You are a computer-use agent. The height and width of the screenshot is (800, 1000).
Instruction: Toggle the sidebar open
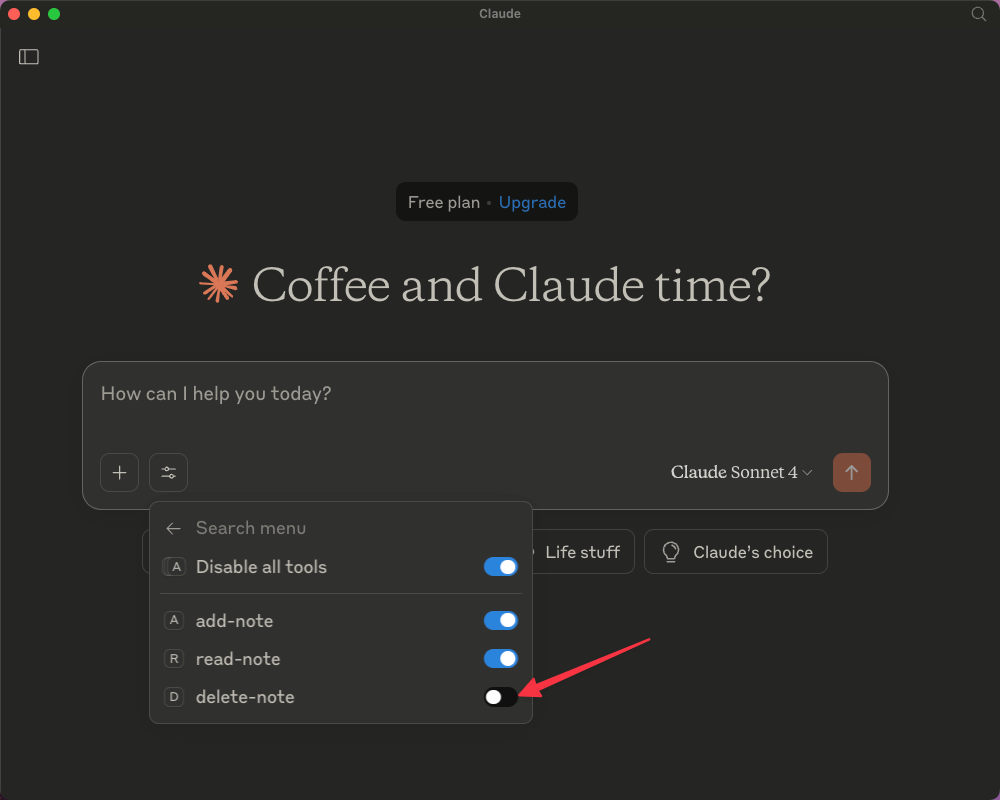(x=29, y=57)
